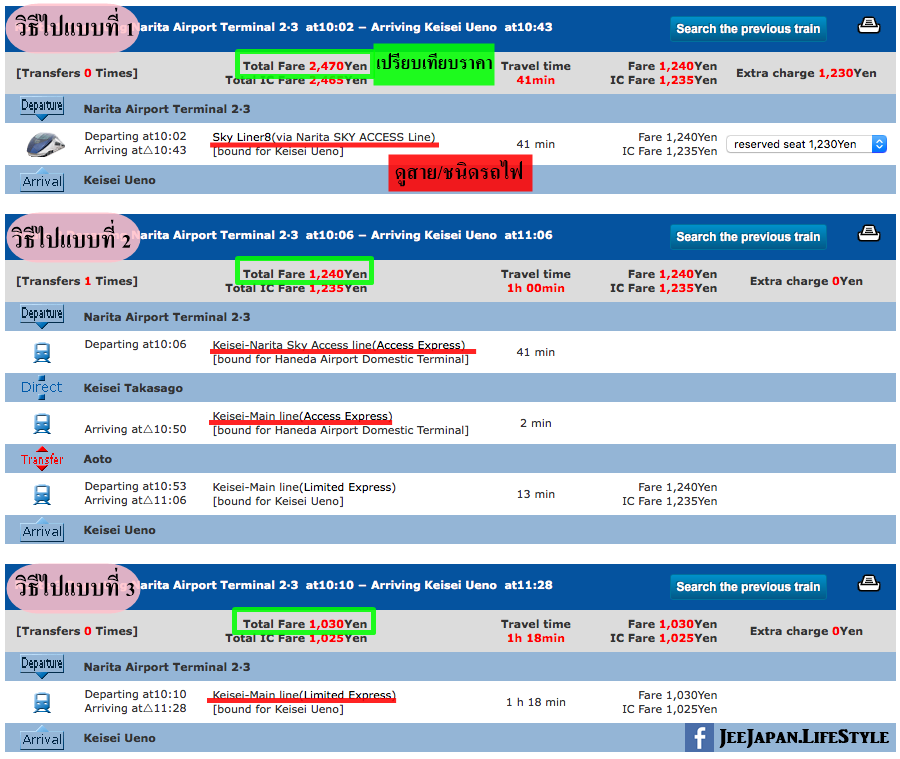The height and width of the screenshot is (759, 900).
Task: Click Extra charge 0Yen in the 10:06 route
Action: [x=806, y=281]
